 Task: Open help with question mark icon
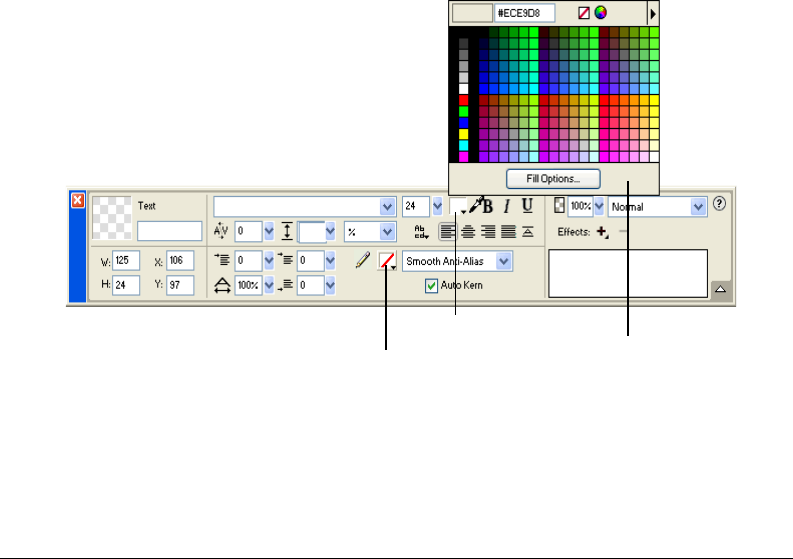tap(719, 204)
